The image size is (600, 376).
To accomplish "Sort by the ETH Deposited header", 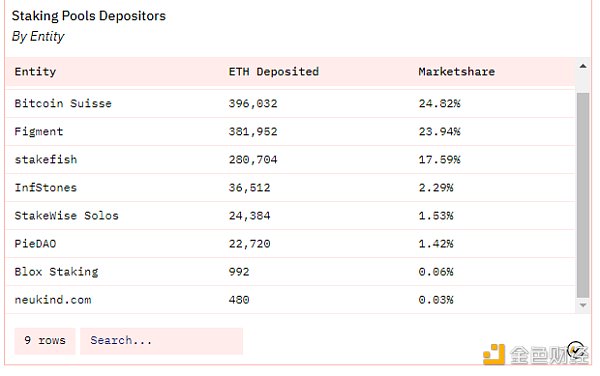I will coord(274,72).
